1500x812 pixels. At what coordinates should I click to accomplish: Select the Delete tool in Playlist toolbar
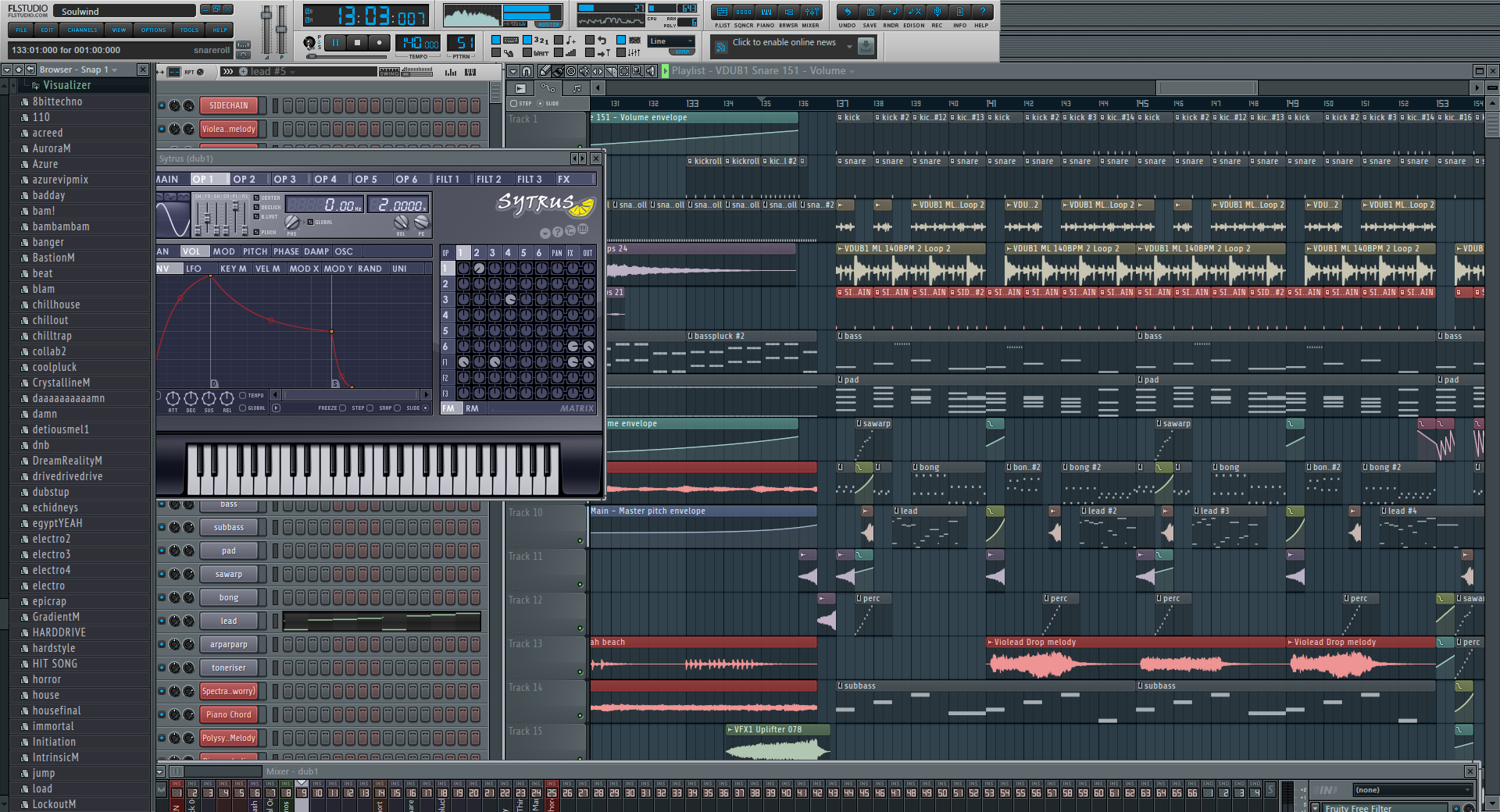[571, 71]
